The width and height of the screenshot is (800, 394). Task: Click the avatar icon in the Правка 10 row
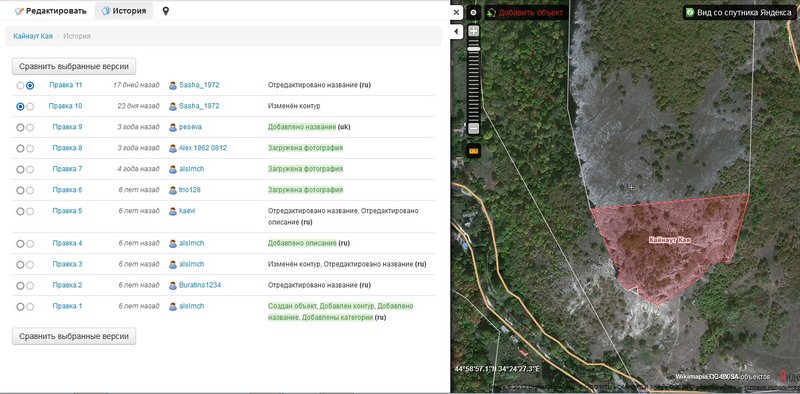(173, 107)
